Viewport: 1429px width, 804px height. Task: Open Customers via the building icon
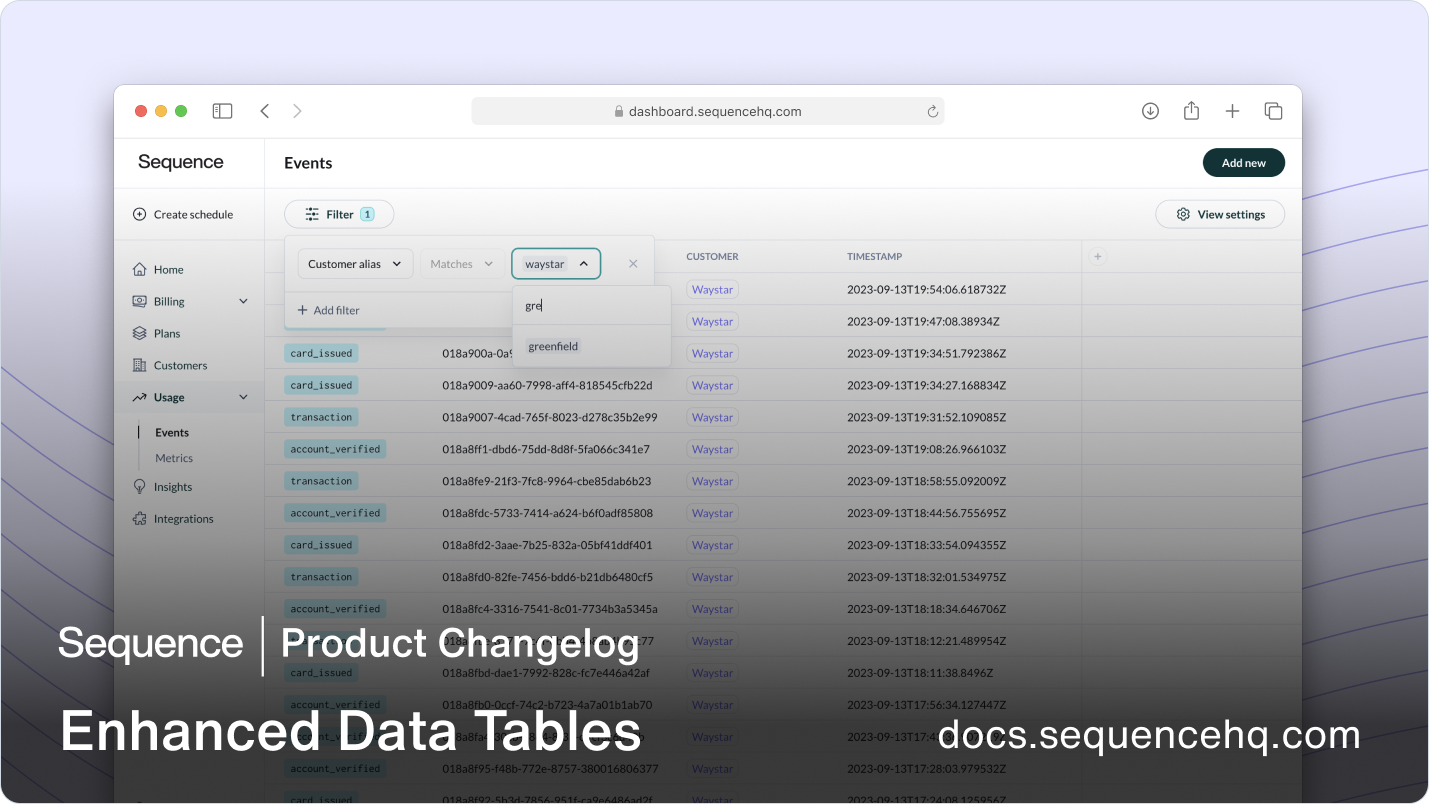click(141, 365)
